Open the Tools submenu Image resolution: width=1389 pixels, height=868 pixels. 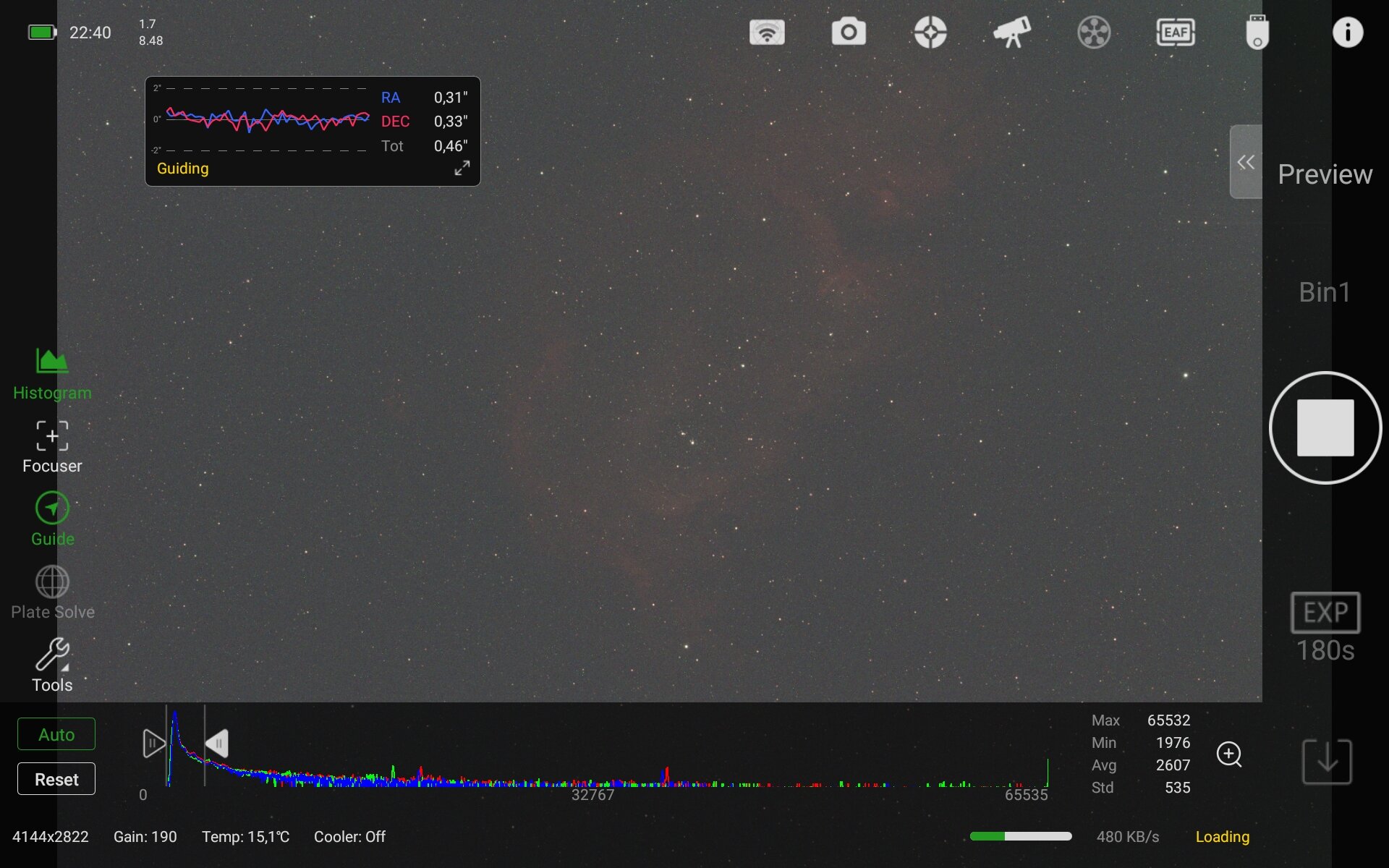tap(52, 665)
